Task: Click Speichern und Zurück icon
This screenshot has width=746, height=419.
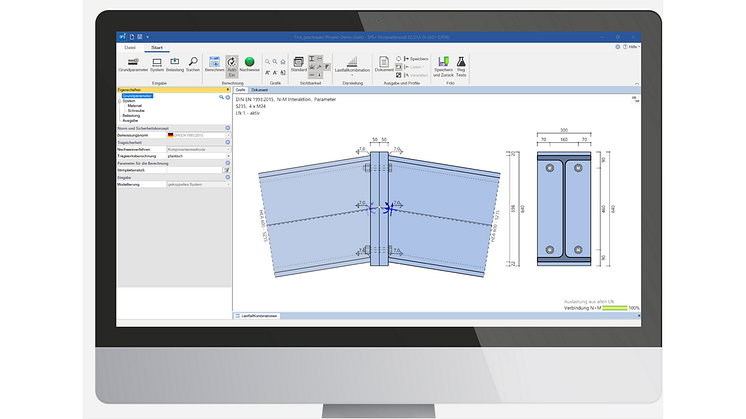Action: coord(441,63)
